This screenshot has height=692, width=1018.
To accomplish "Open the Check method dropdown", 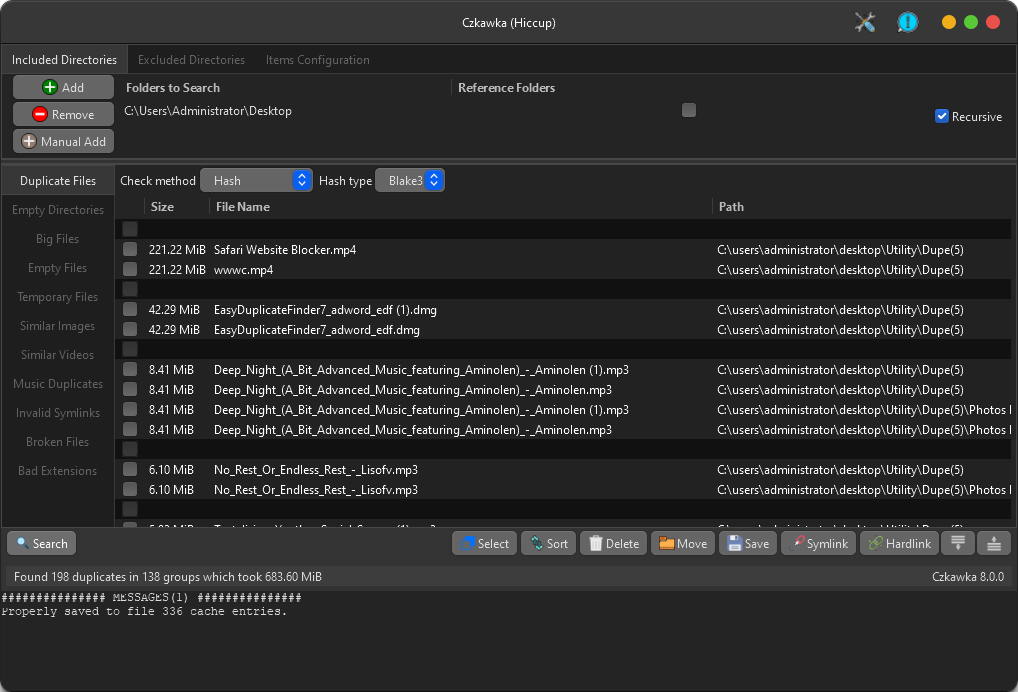I will (256, 180).
